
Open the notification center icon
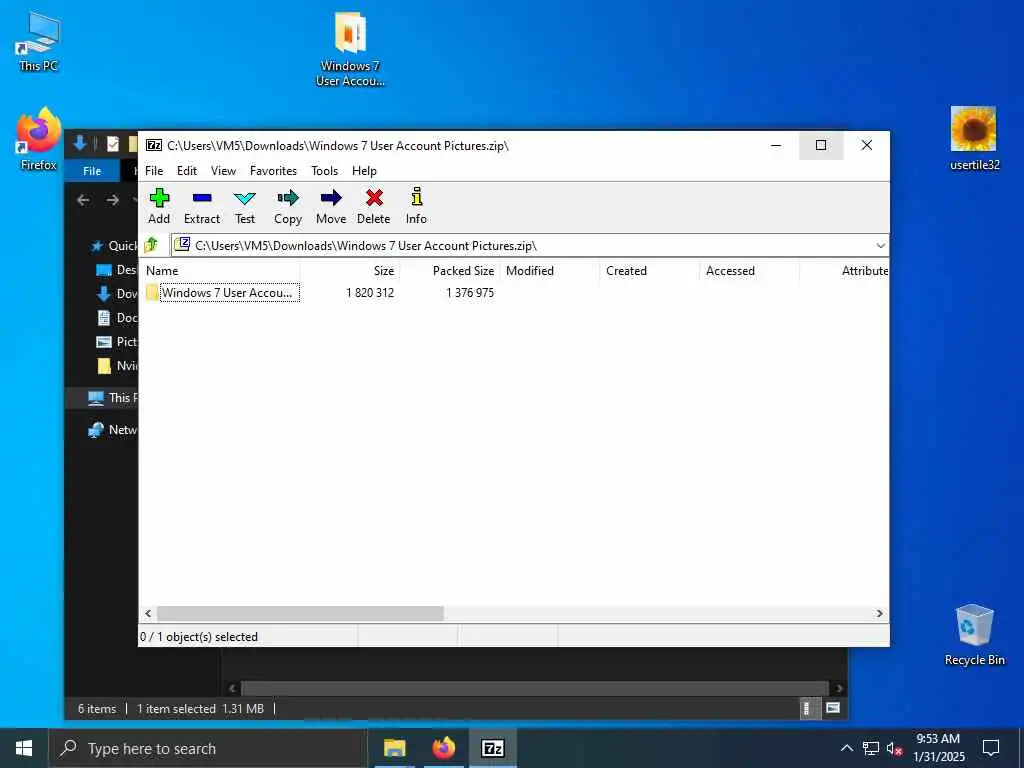click(x=991, y=748)
